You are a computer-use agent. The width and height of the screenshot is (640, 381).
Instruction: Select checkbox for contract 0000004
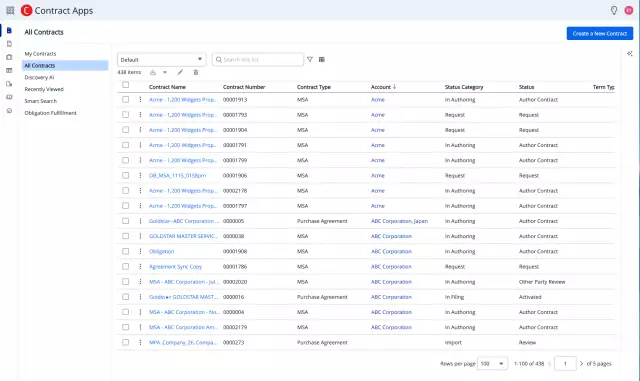125,312
